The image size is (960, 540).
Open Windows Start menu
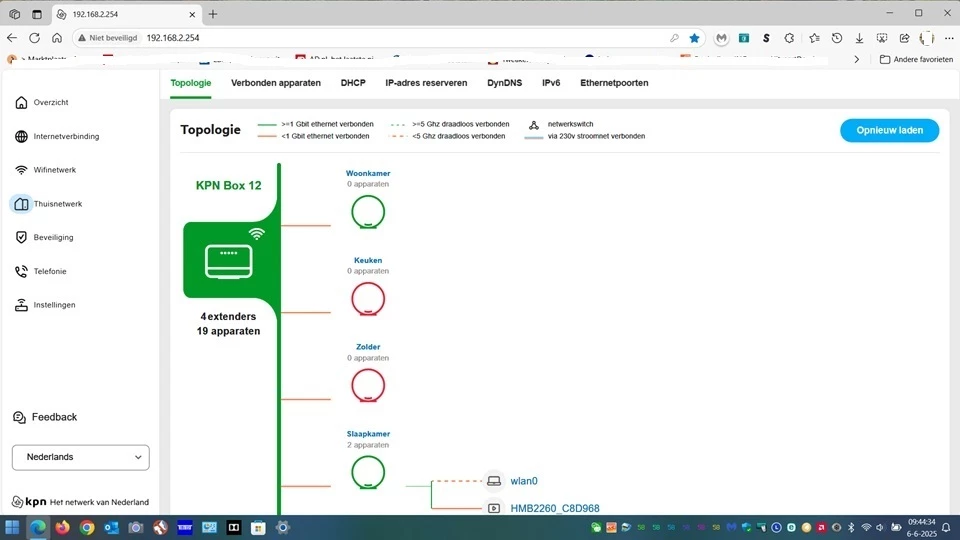pyautogui.click(x=12, y=527)
